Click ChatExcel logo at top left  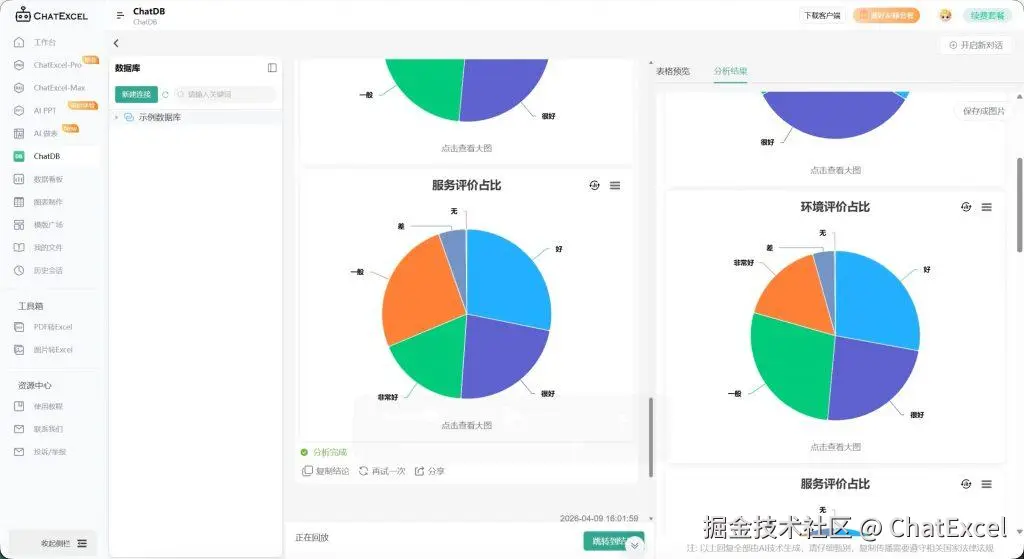[x=52, y=15]
